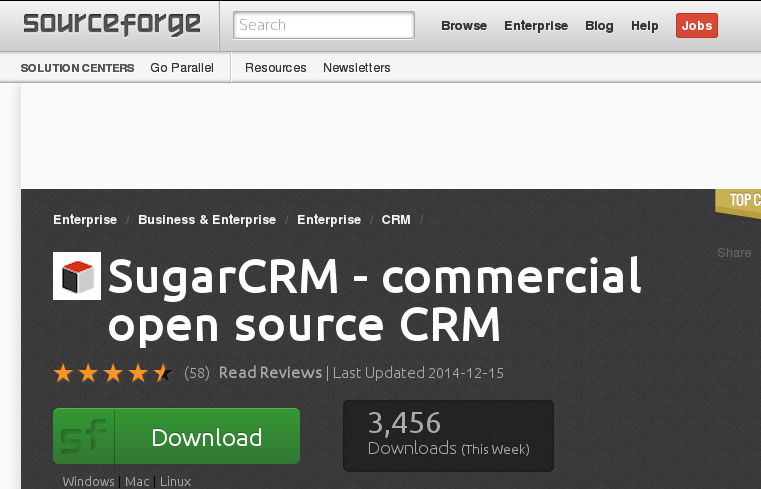Open the Browse menu
Image resolution: width=761 pixels, height=489 pixels.
[x=464, y=26]
